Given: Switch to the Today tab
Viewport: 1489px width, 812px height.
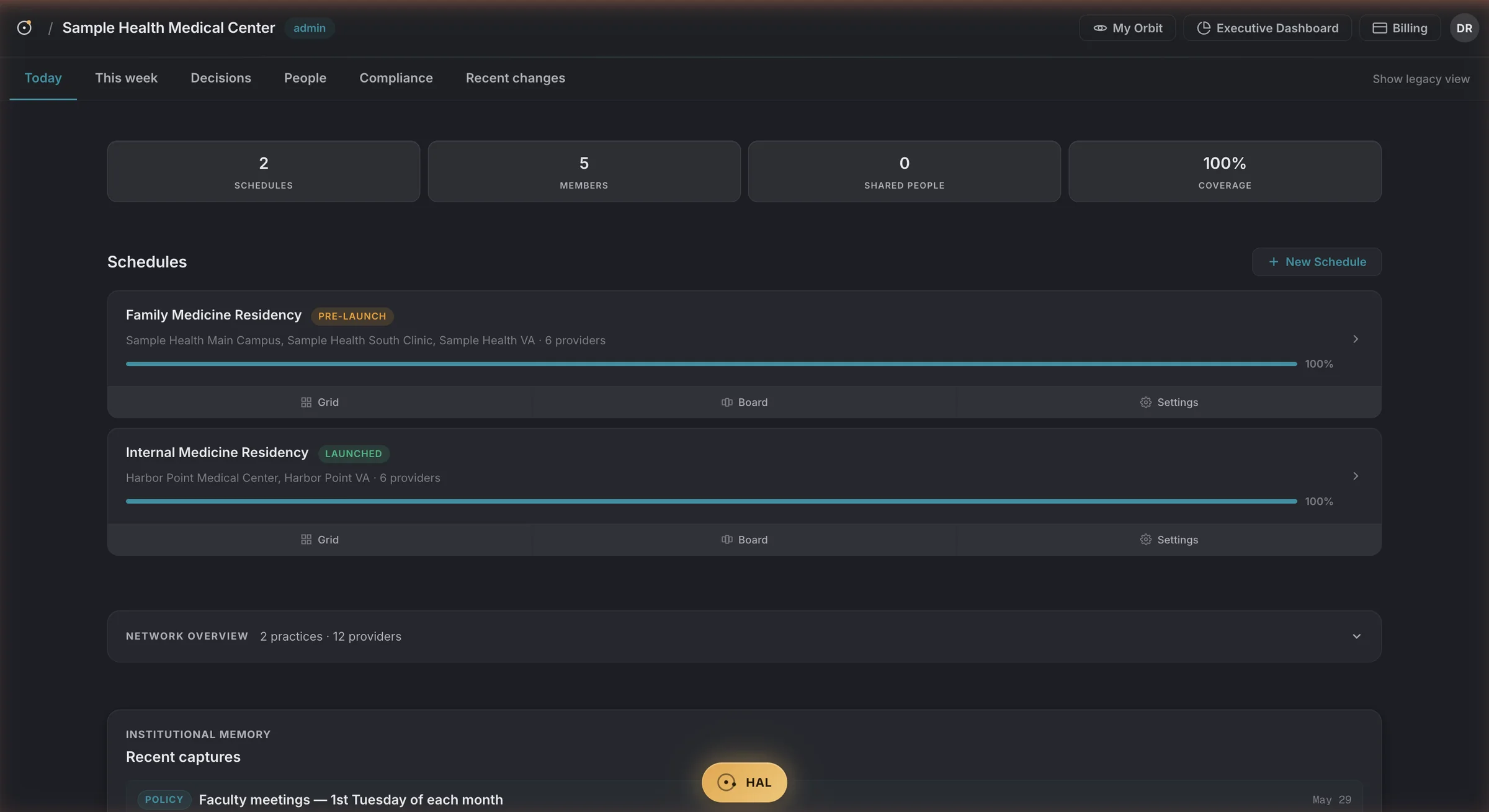Looking at the screenshot, I should (x=43, y=78).
